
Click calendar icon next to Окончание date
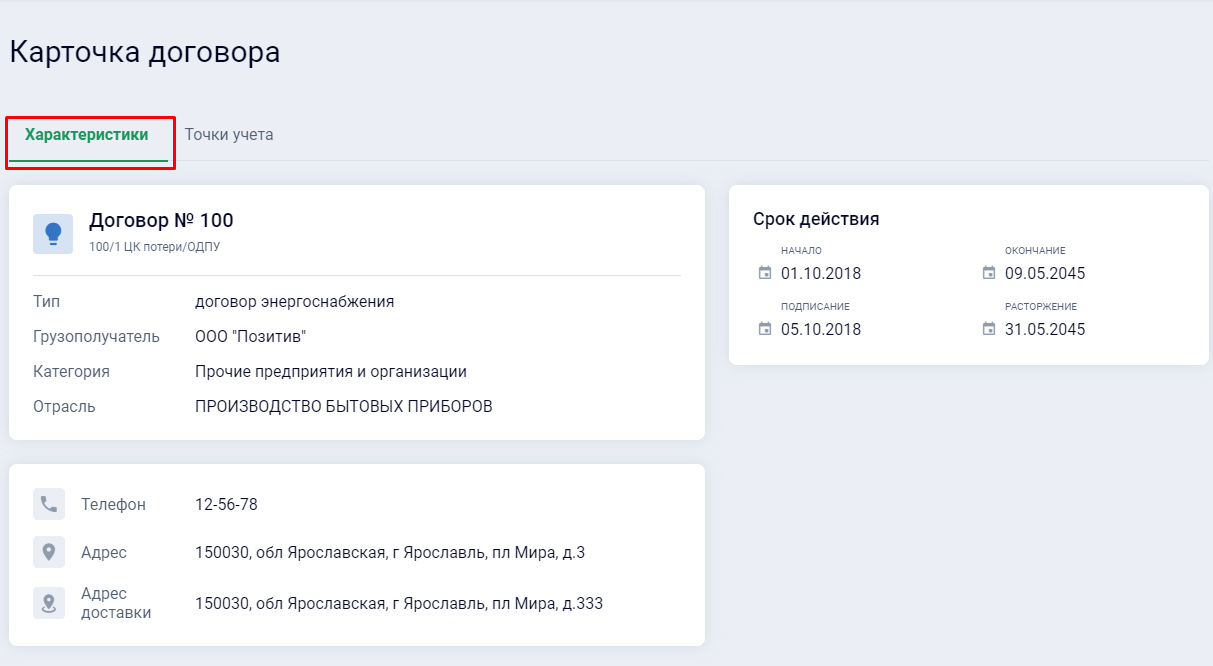pyautogui.click(x=989, y=273)
